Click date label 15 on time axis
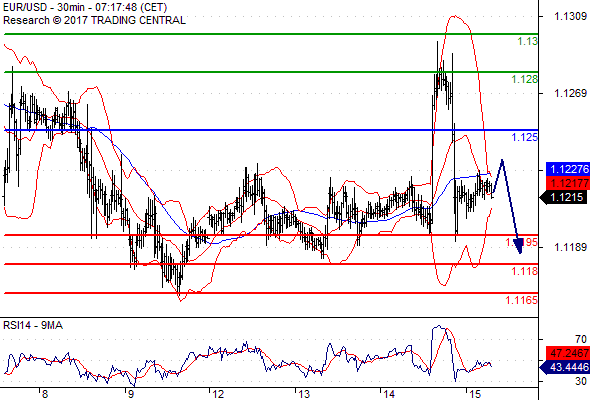 (475, 394)
